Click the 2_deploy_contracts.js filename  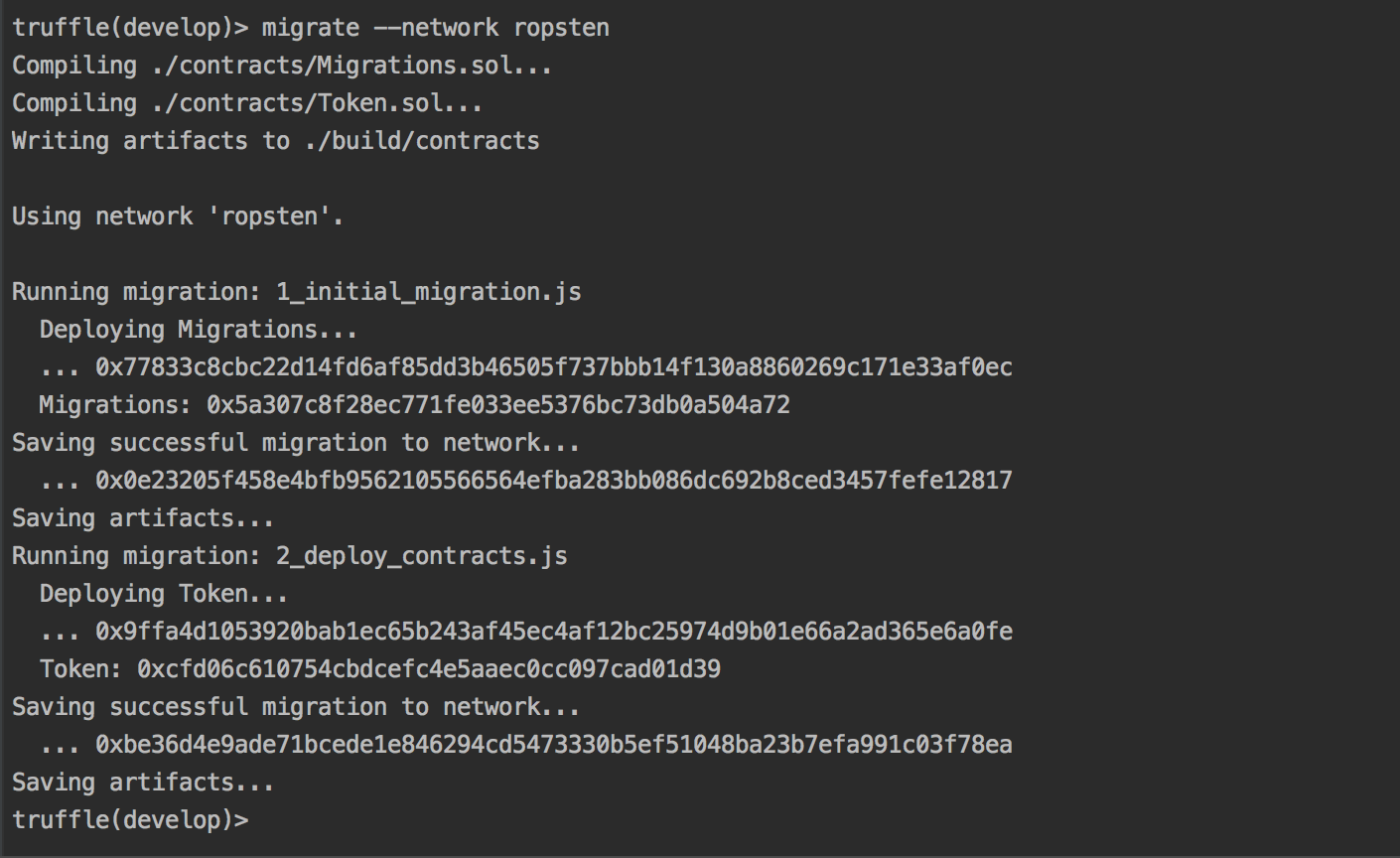[x=421, y=556]
